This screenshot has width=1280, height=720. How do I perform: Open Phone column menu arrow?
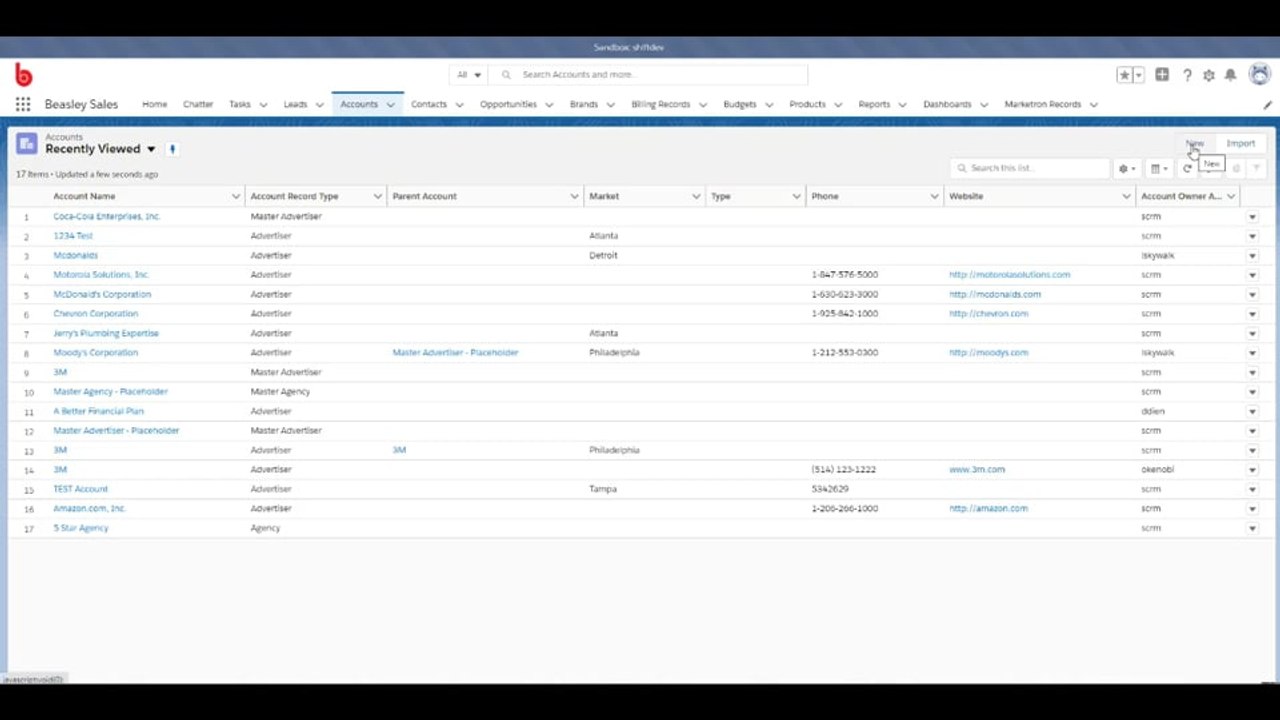(934, 196)
